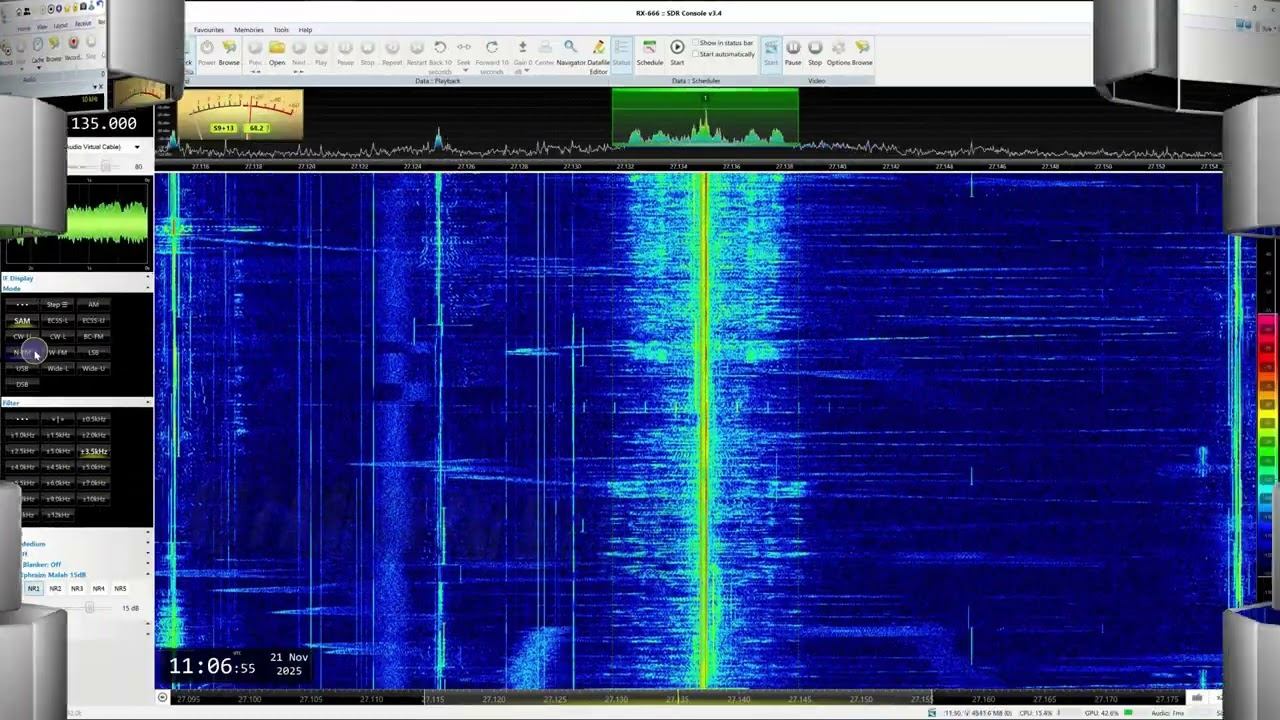Viewport: 1280px width, 720px height.
Task: Select AM demodulation mode
Action: pos(93,305)
